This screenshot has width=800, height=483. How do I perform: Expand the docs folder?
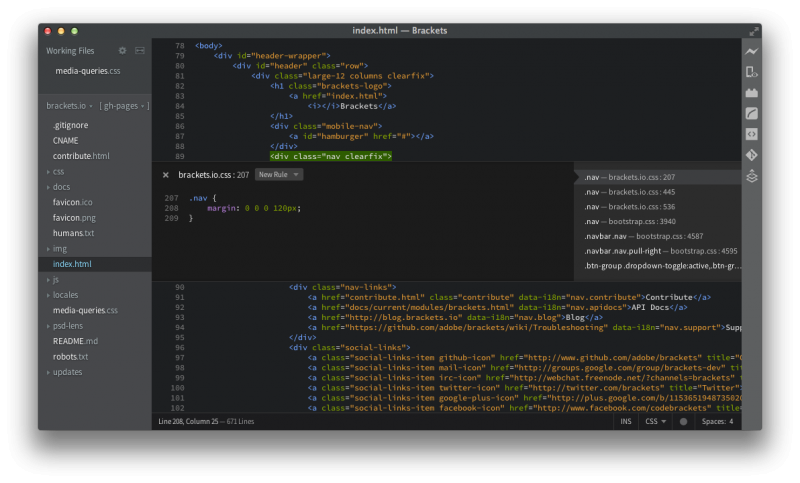click(x=58, y=187)
